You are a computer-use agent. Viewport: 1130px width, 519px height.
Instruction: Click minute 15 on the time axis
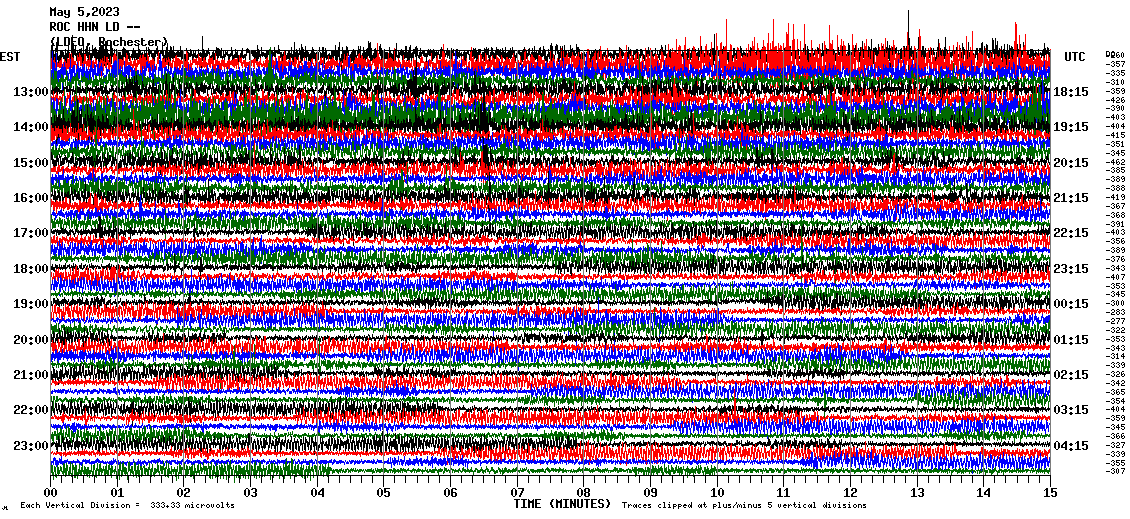click(x=1050, y=492)
